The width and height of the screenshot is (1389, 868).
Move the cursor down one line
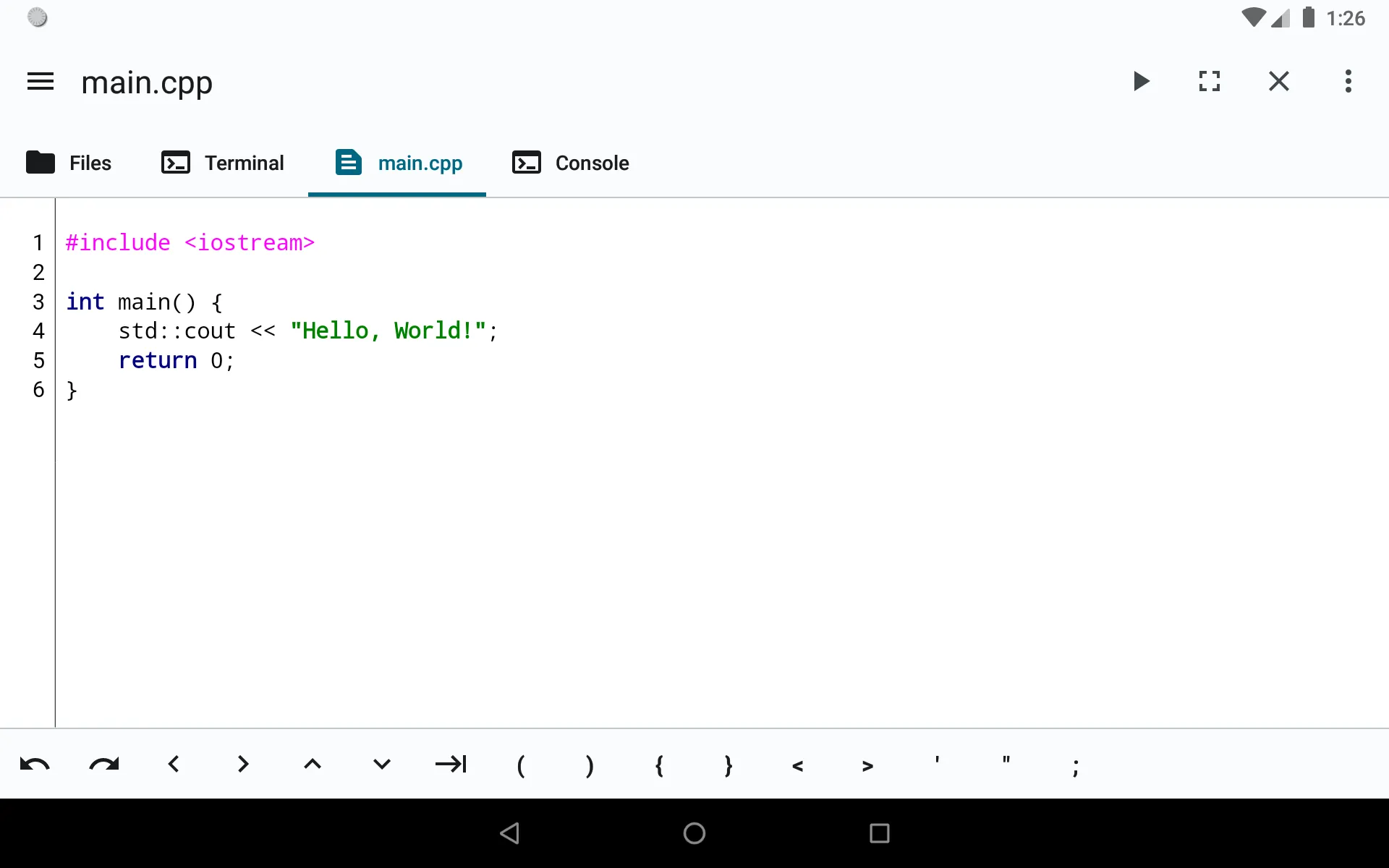382,765
